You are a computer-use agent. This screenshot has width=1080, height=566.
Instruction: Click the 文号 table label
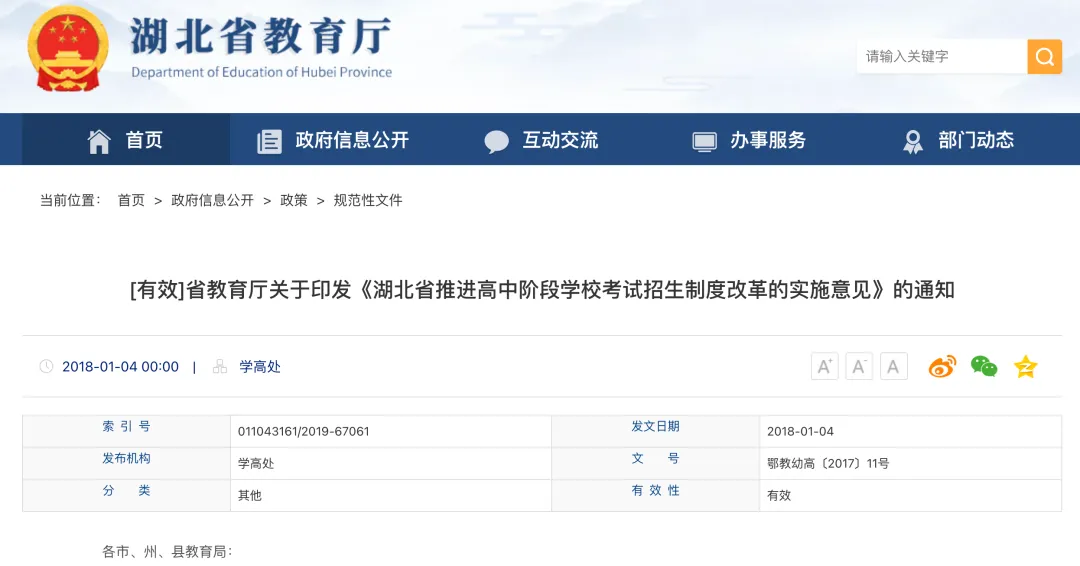pyautogui.click(x=656, y=459)
